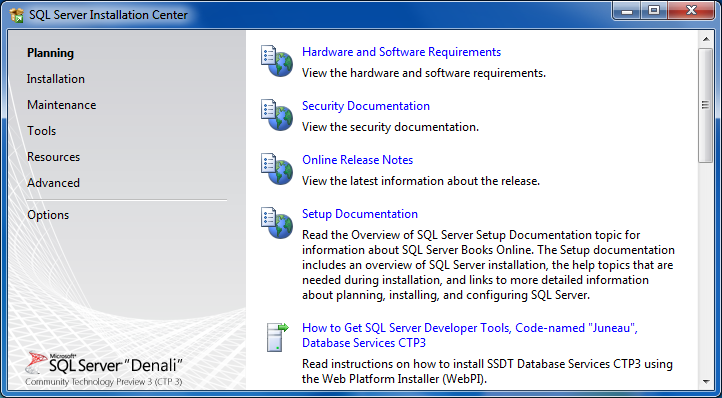Open Hardware and Software Requirements link
Viewport: 722px width, 398px height.
click(x=402, y=52)
